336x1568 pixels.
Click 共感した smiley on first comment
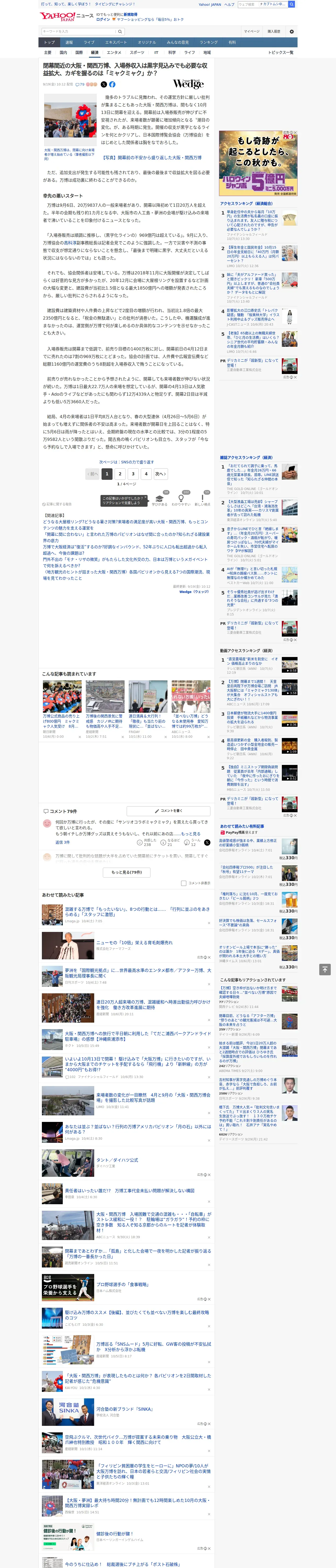tap(140, 843)
